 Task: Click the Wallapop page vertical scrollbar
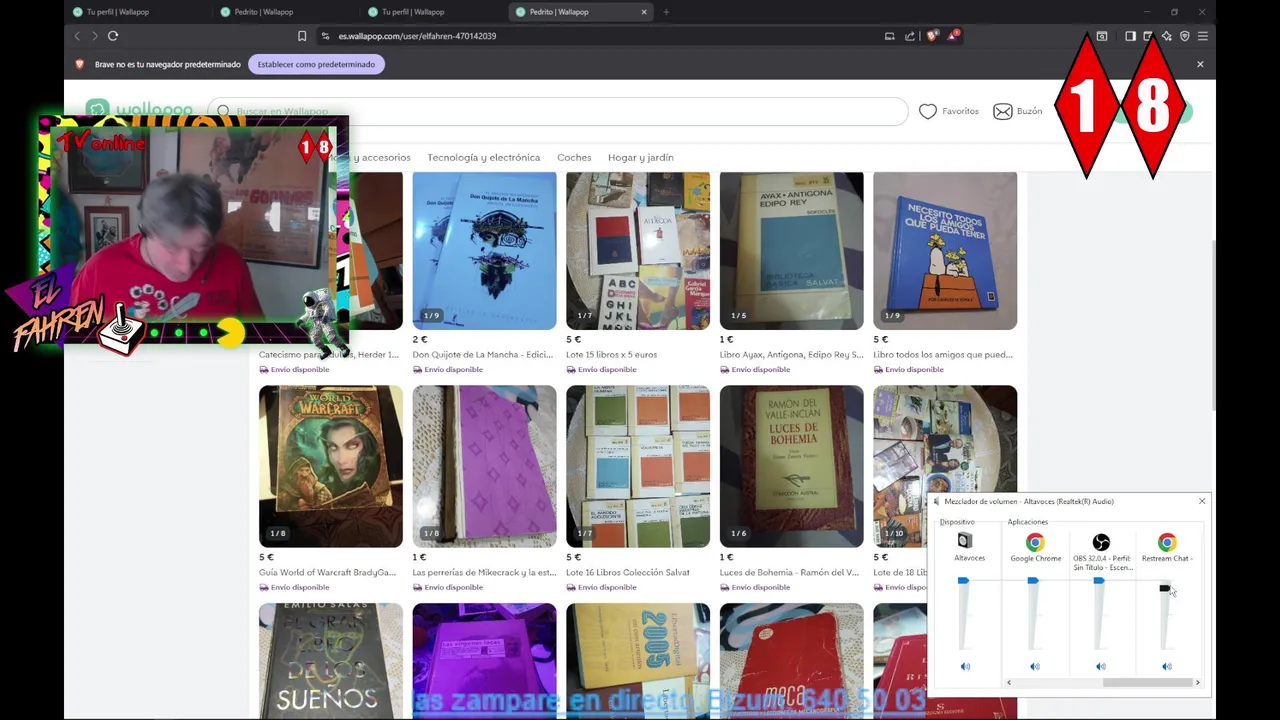point(1212,325)
